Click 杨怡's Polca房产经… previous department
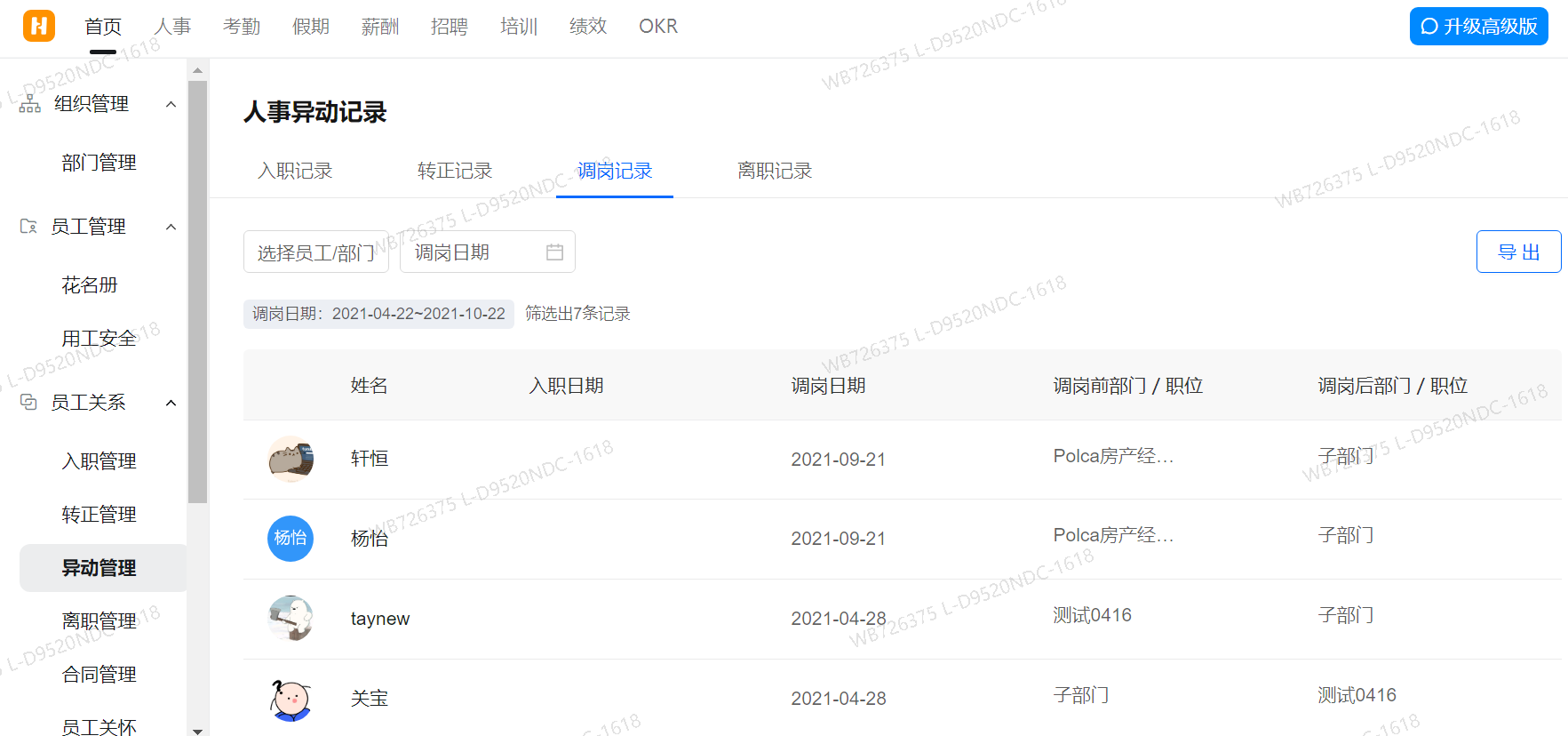 coord(1113,535)
